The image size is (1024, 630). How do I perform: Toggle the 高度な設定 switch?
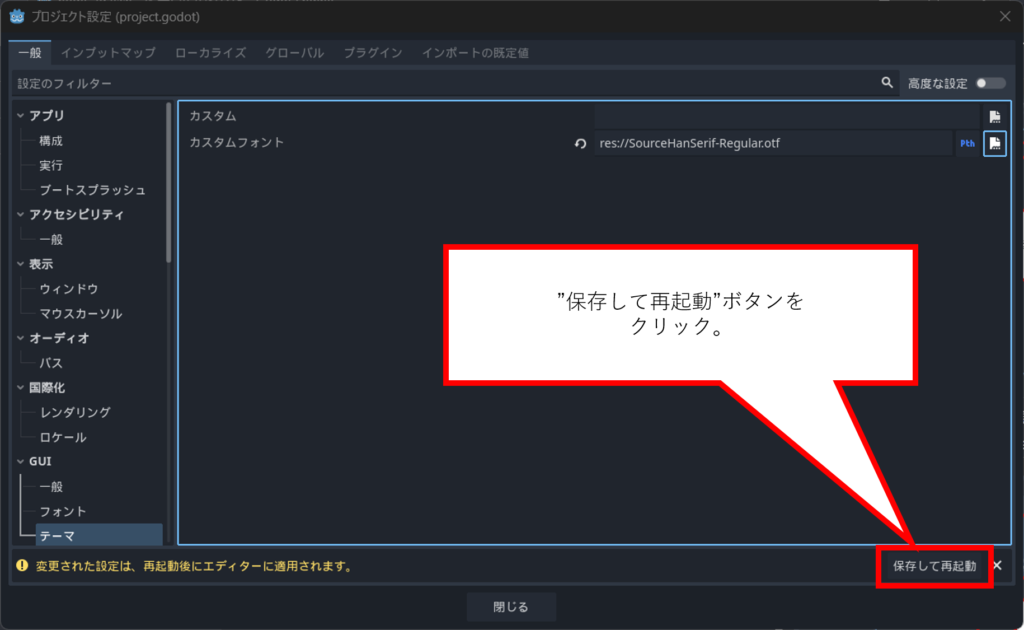click(990, 83)
